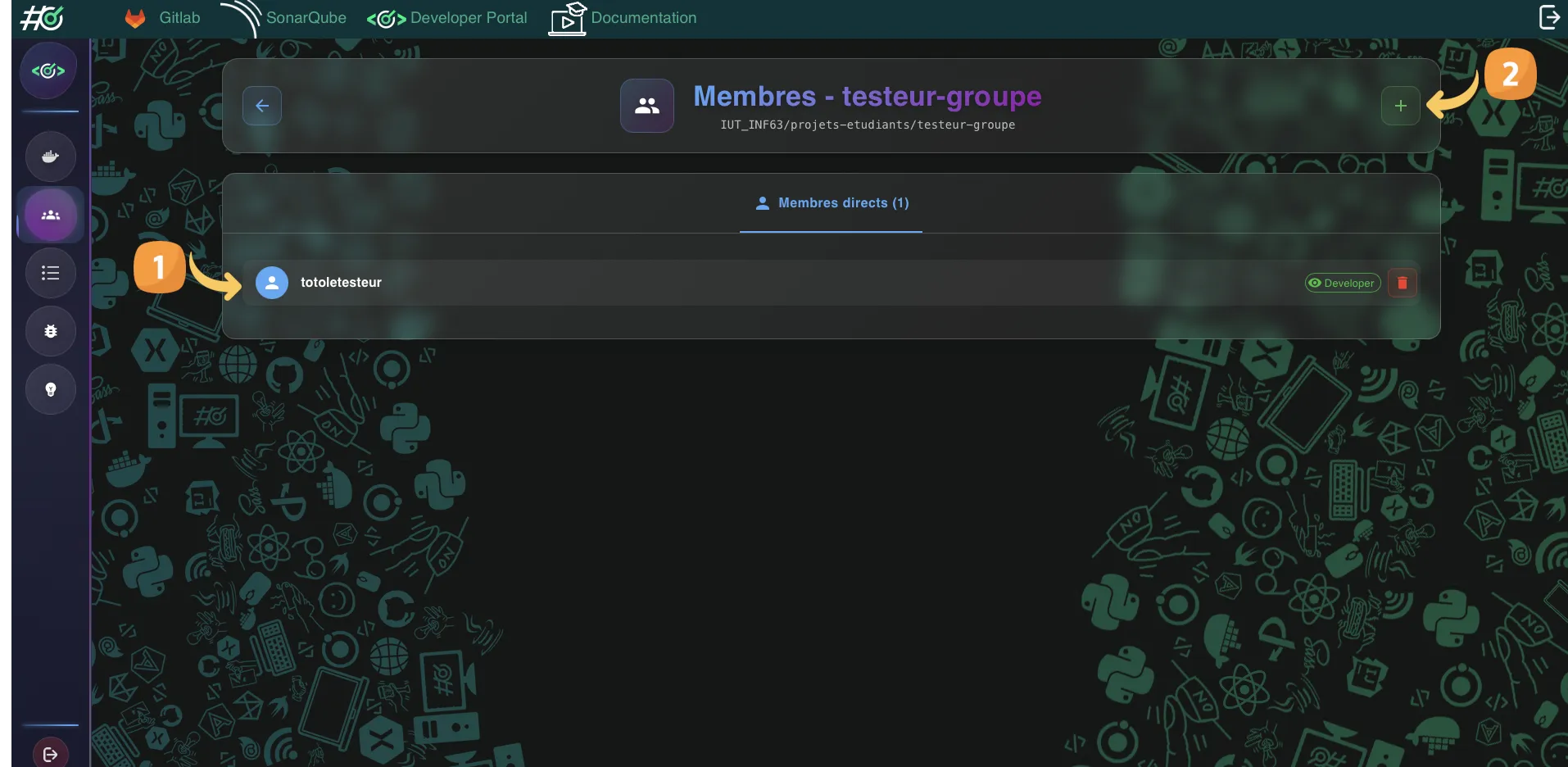Go to Developer Portal via top bar
The width and height of the screenshot is (1568, 767).
pos(468,17)
